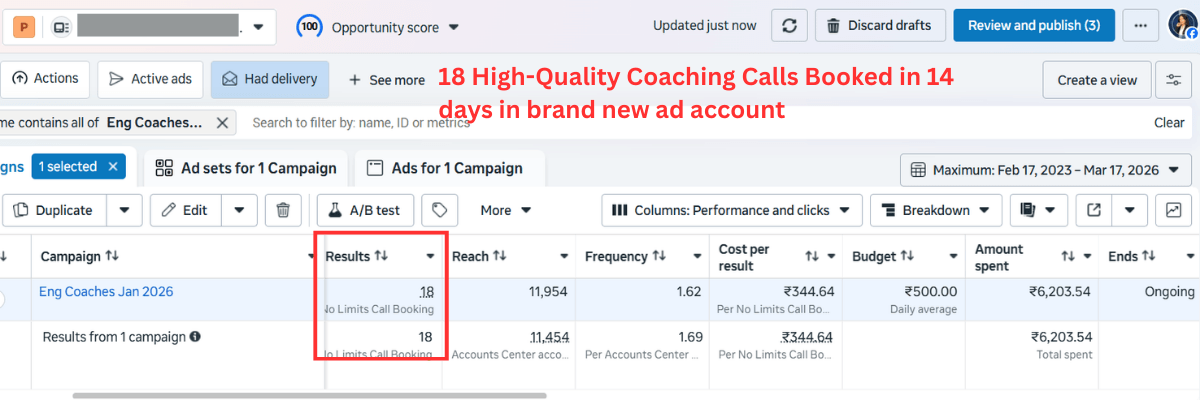Sort by the Frequency column
Image resolution: width=1200 pixels, height=404 pixels.
[659, 256]
